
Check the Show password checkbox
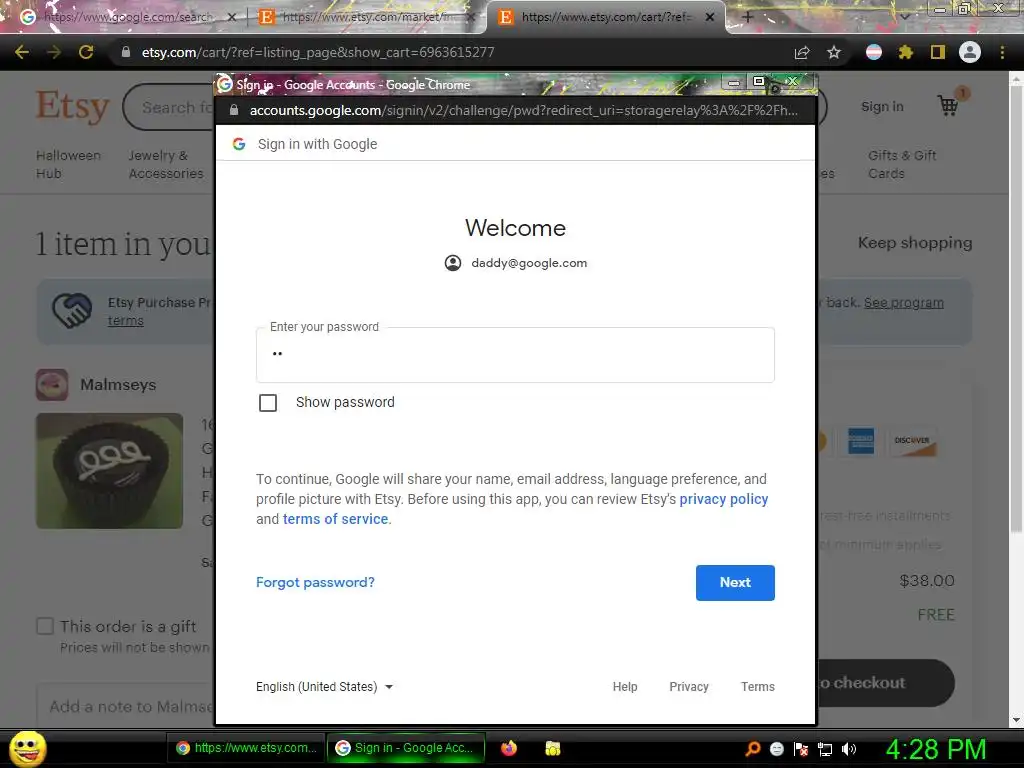pyautogui.click(x=268, y=402)
